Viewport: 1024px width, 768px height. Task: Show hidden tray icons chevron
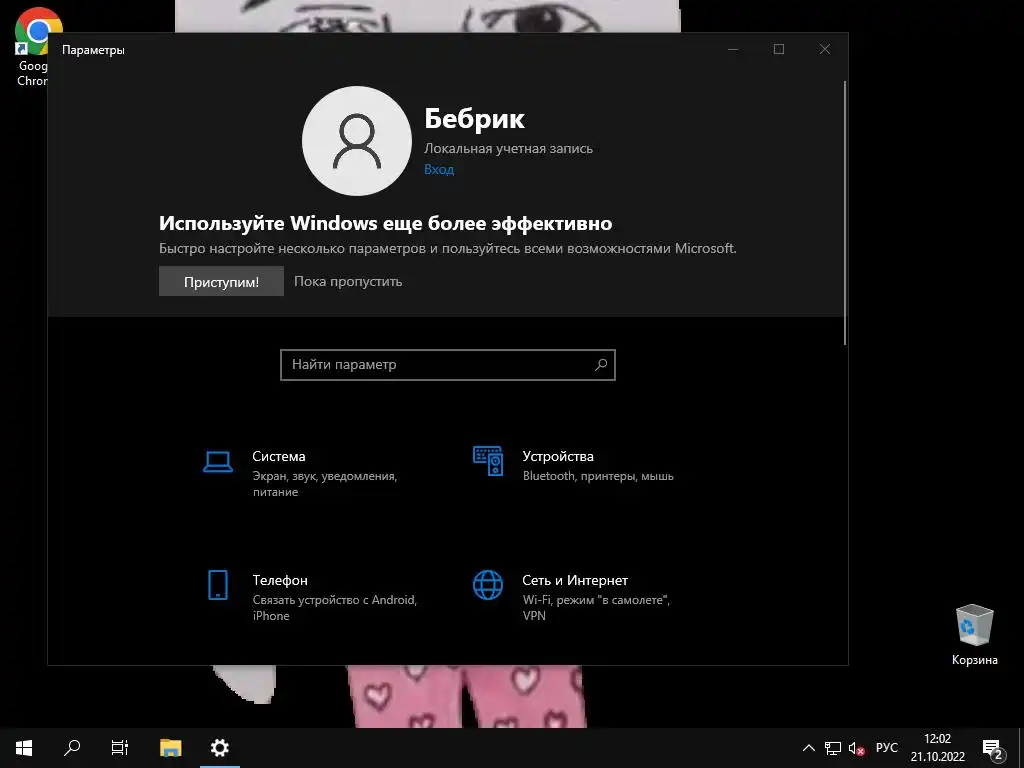(x=808, y=748)
